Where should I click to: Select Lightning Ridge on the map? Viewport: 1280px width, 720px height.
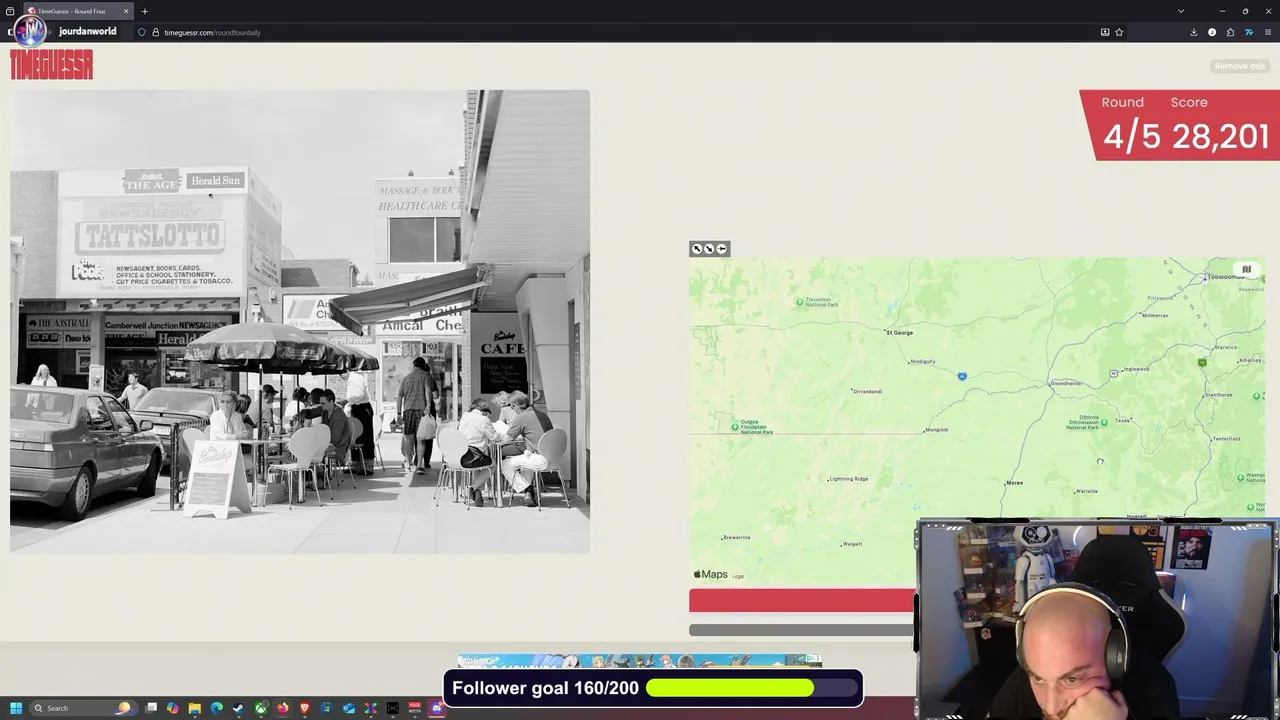click(848, 479)
